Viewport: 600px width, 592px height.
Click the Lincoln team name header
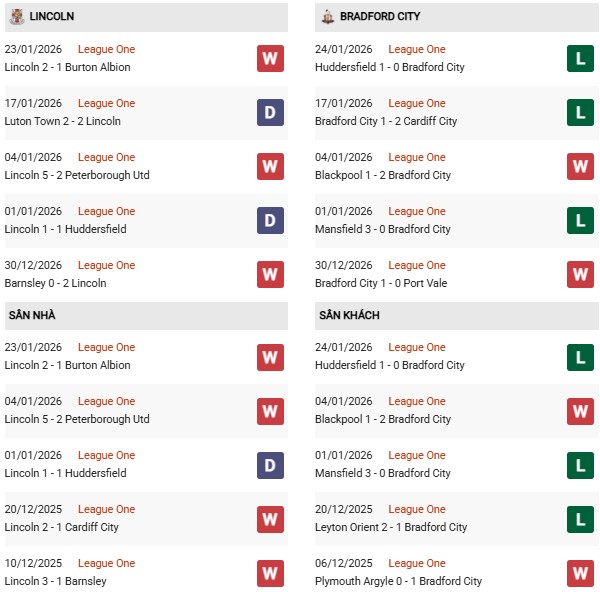(x=52, y=17)
